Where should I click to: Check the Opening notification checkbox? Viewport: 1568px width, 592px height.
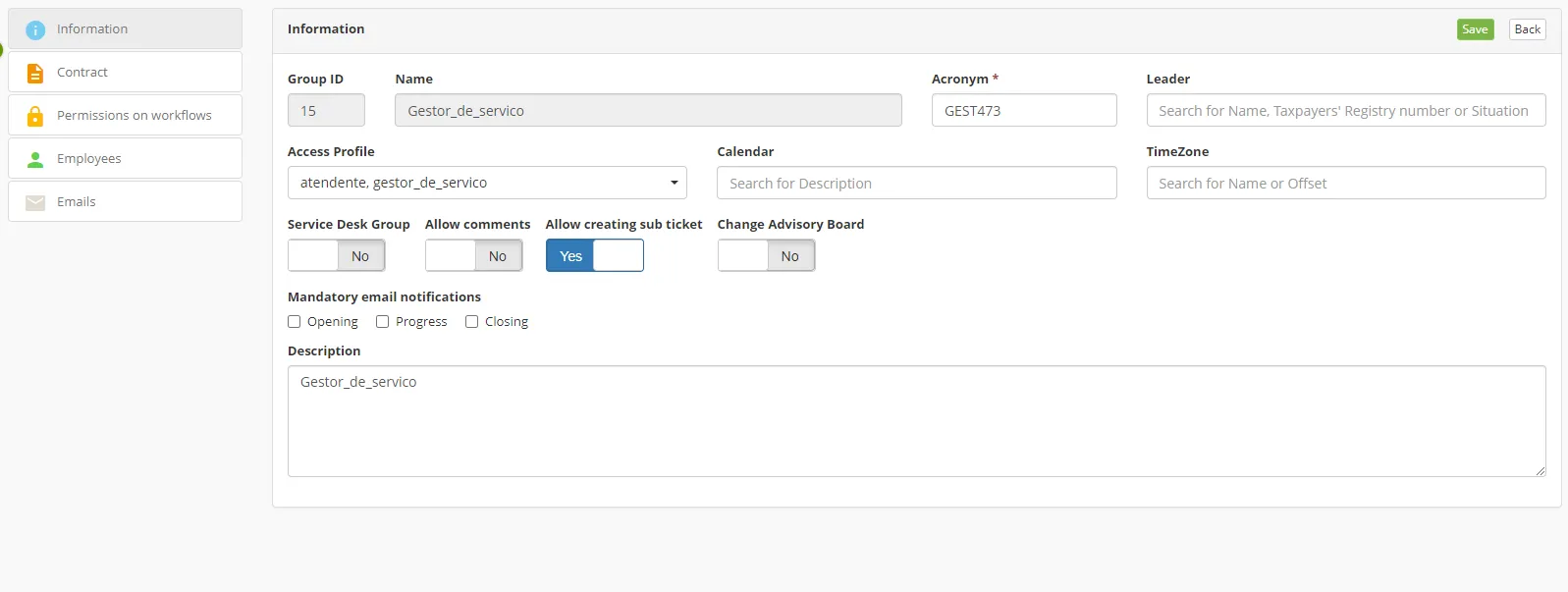pyautogui.click(x=295, y=322)
